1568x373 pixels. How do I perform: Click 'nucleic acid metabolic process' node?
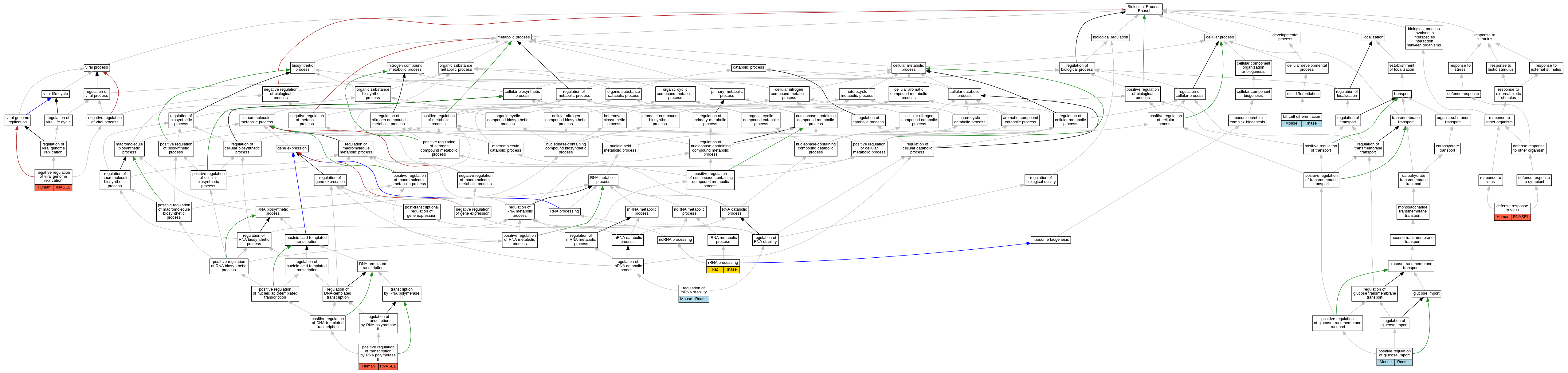coord(620,148)
